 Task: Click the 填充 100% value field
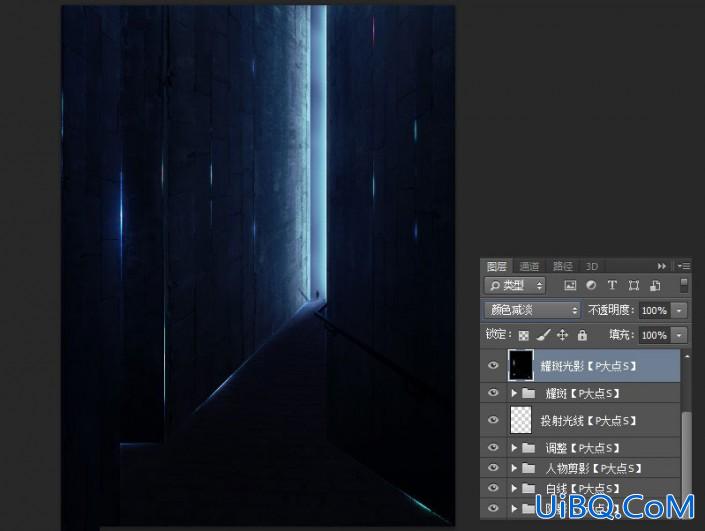(655, 335)
